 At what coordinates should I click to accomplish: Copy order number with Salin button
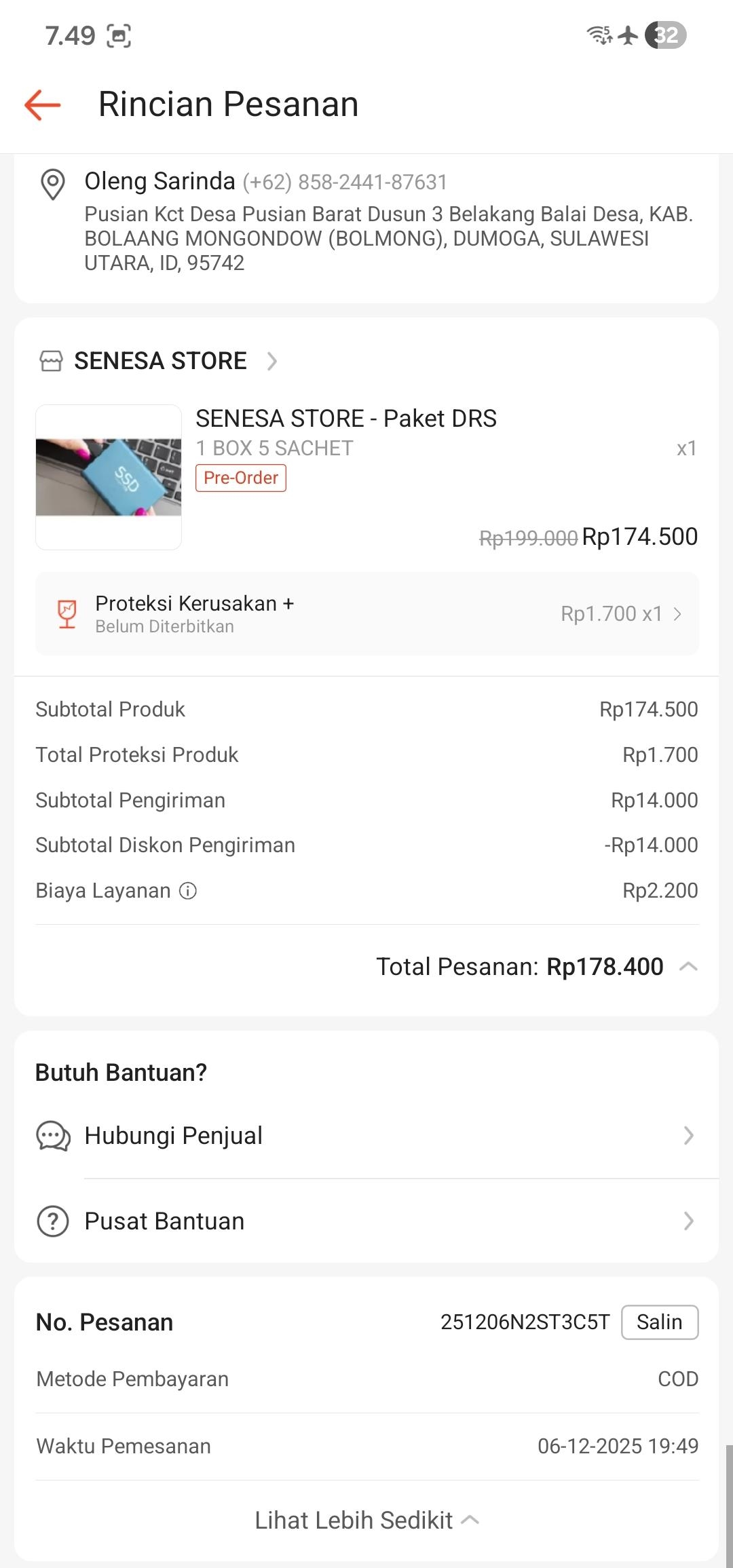(659, 1322)
